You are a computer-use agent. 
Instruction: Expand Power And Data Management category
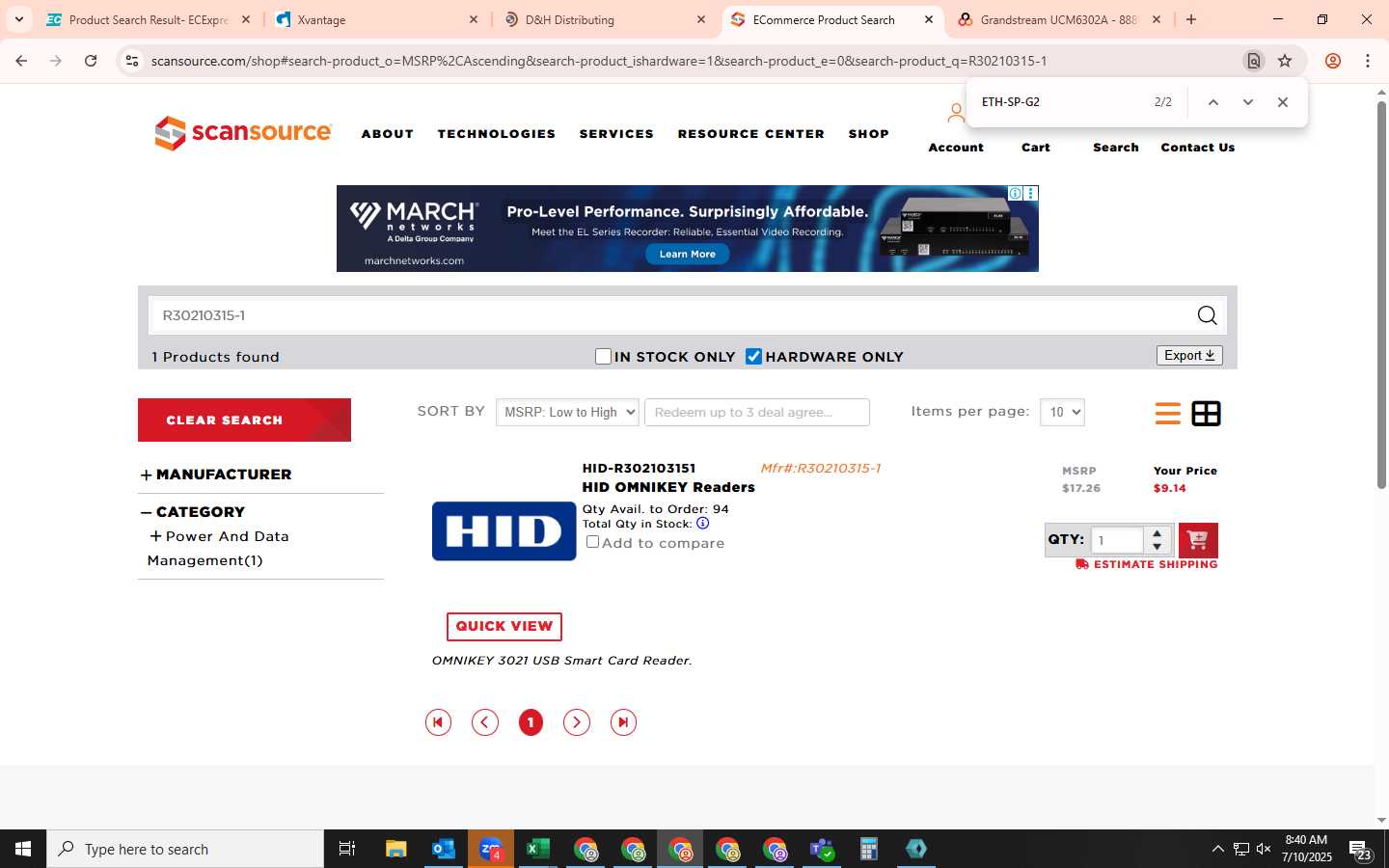155,536
